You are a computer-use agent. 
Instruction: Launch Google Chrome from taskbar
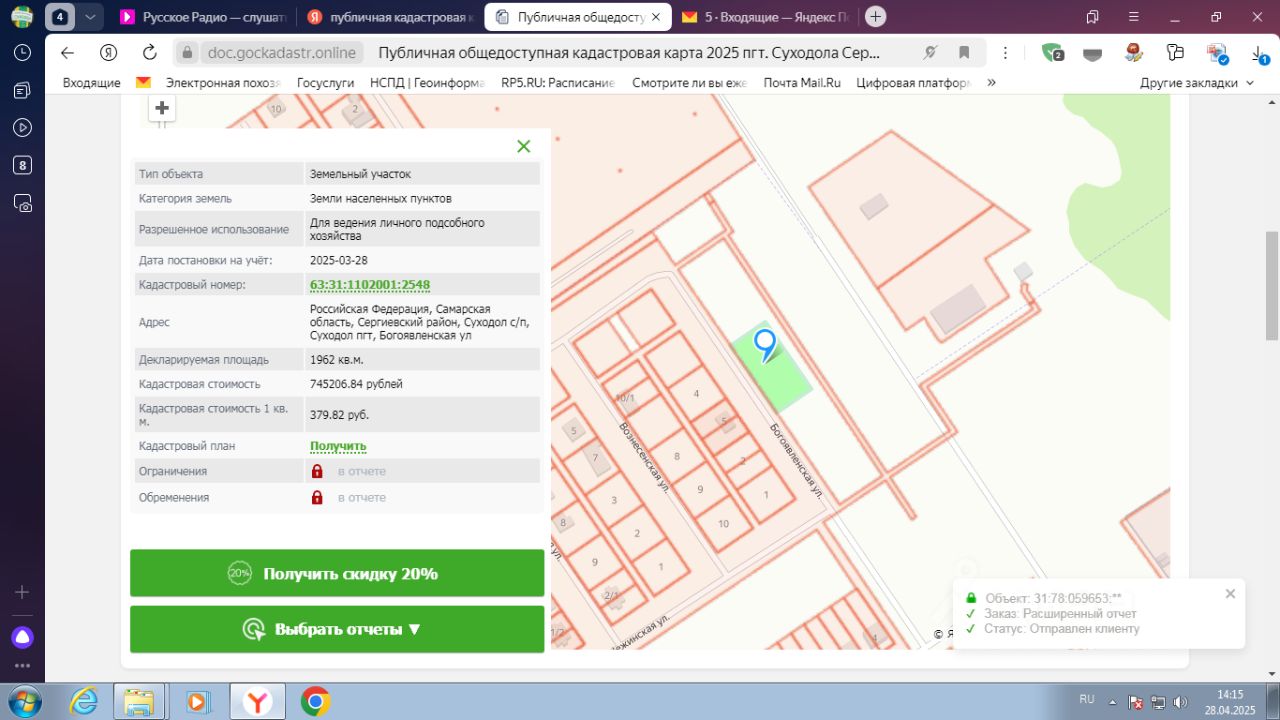[x=316, y=701]
